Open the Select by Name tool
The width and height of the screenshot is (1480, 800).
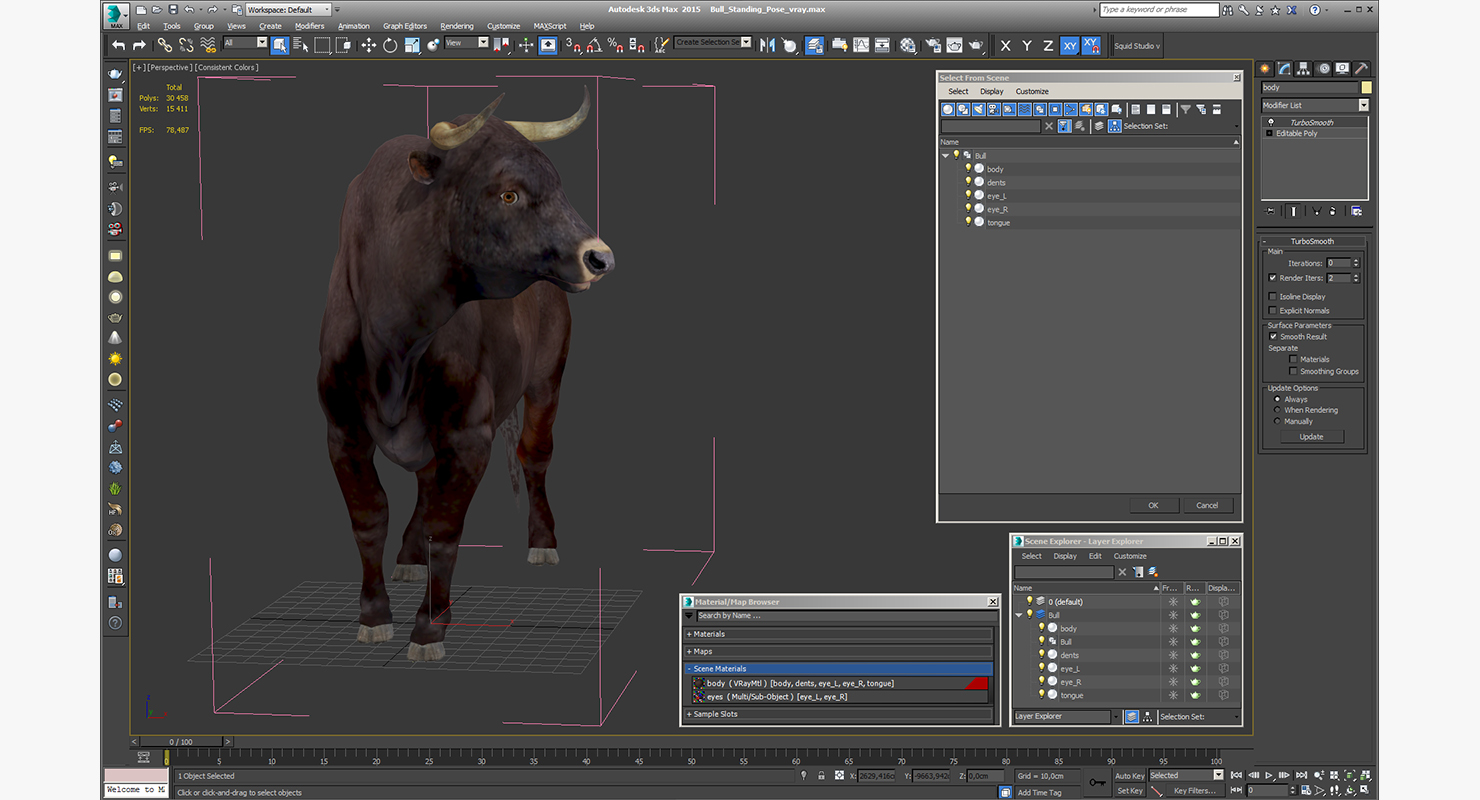click(x=301, y=45)
